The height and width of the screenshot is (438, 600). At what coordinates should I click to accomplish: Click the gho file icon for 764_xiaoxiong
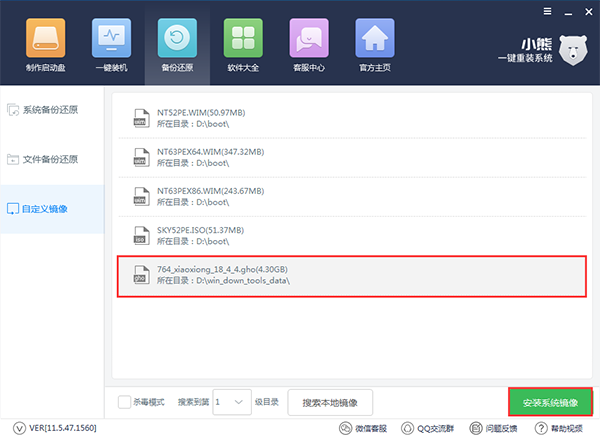(x=141, y=275)
